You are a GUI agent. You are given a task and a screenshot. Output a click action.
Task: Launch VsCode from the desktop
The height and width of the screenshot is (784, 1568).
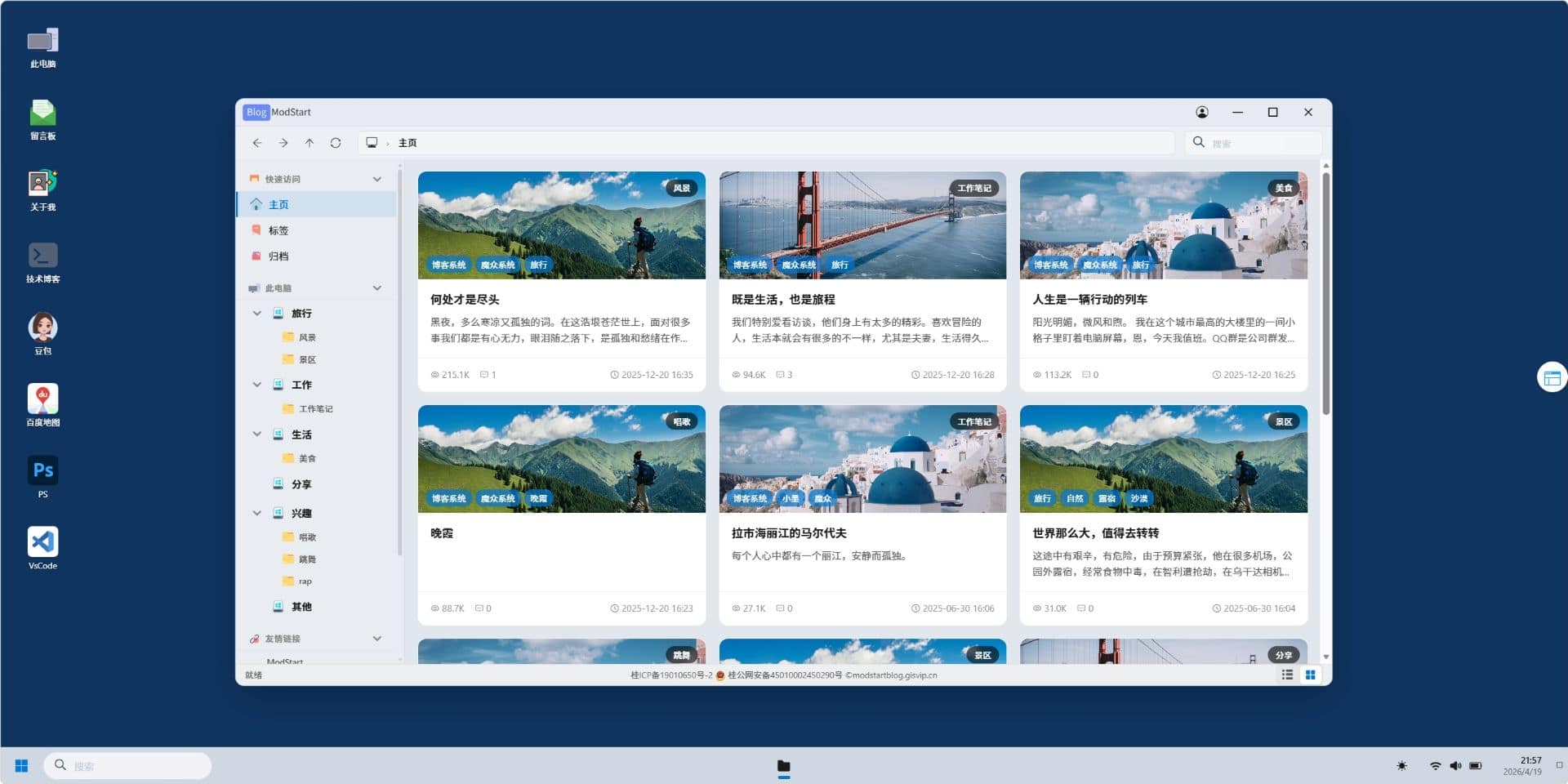[42, 547]
